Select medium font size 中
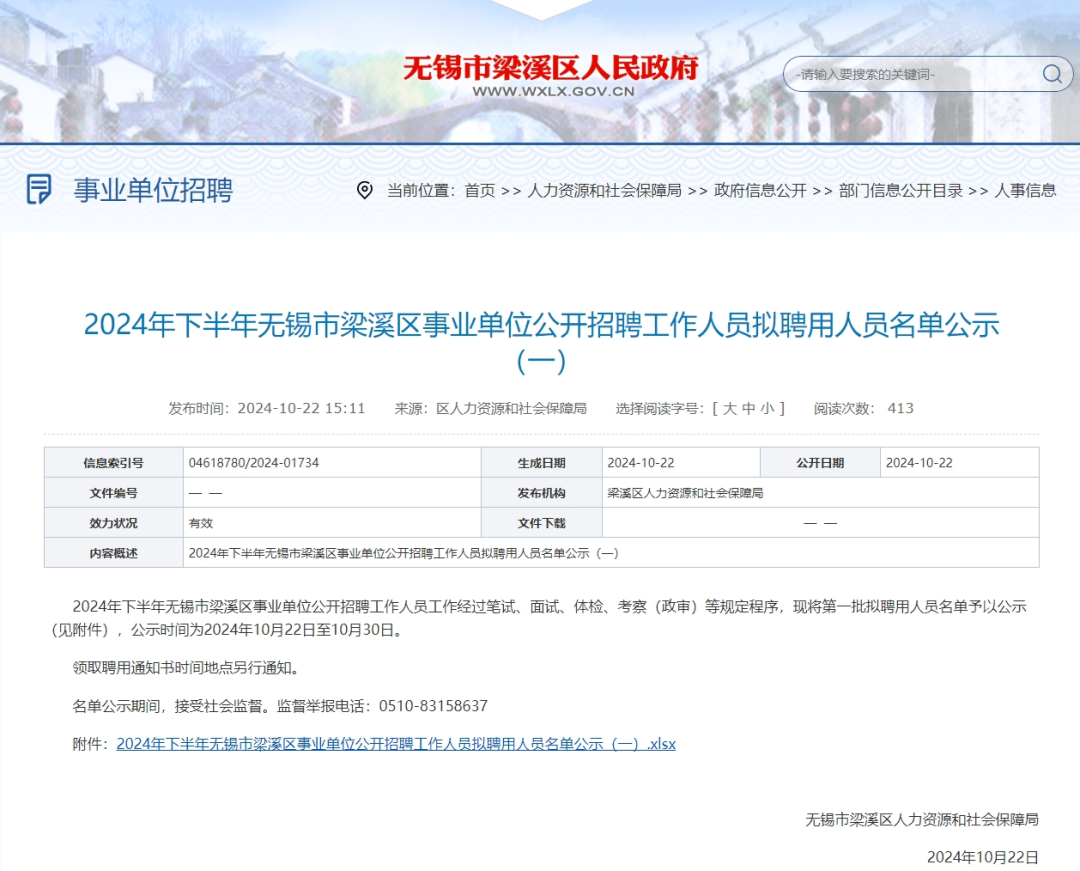The width and height of the screenshot is (1080, 871). point(749,408)
